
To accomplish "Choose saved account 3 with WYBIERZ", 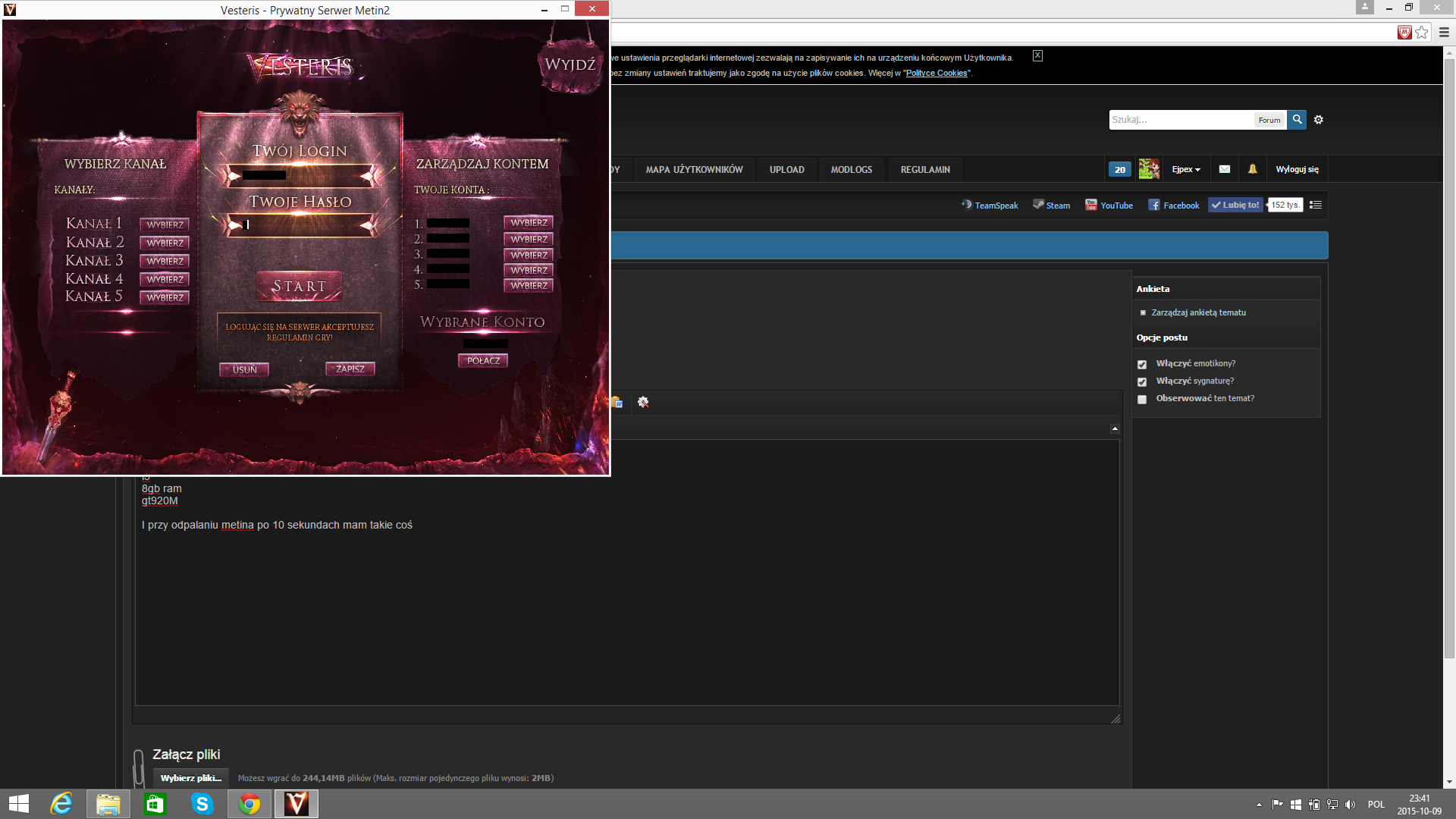I will tap(529, 255).
